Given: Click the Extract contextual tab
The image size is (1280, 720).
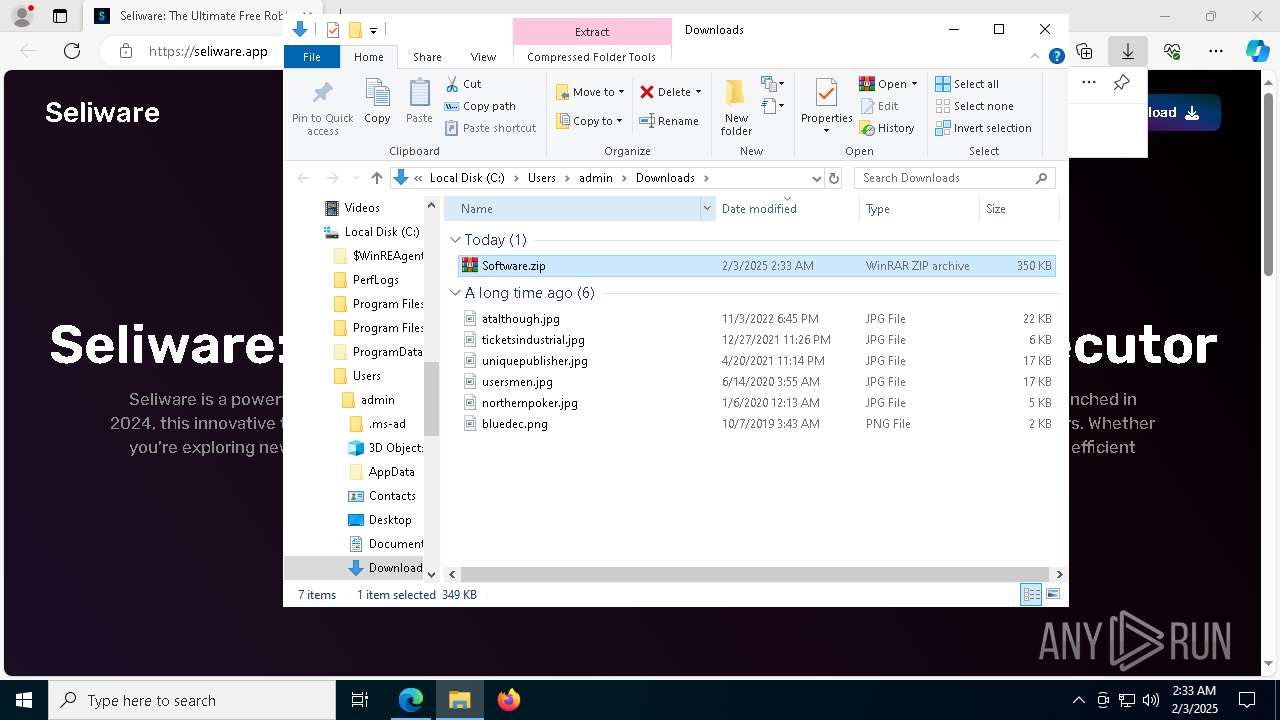Looking at the screenshot, I should [x=592, y=32].
